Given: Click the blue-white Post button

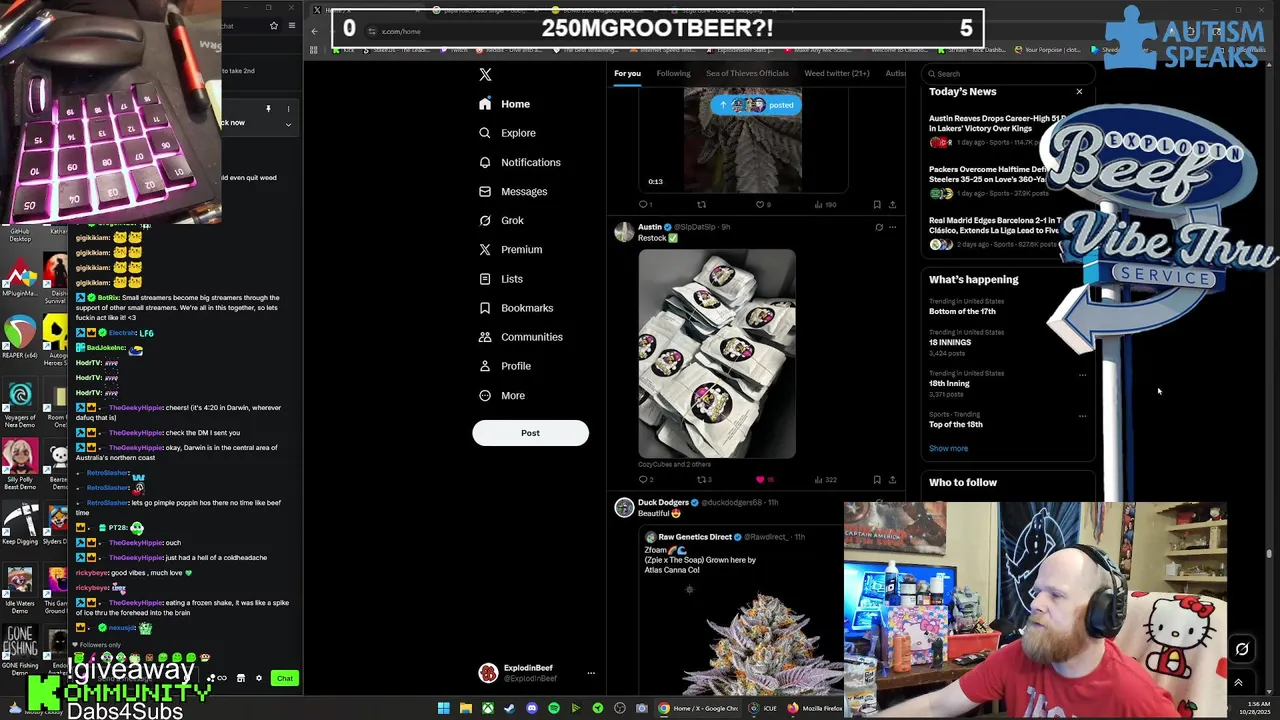Looking at the screenshot, I should point(530,433).
